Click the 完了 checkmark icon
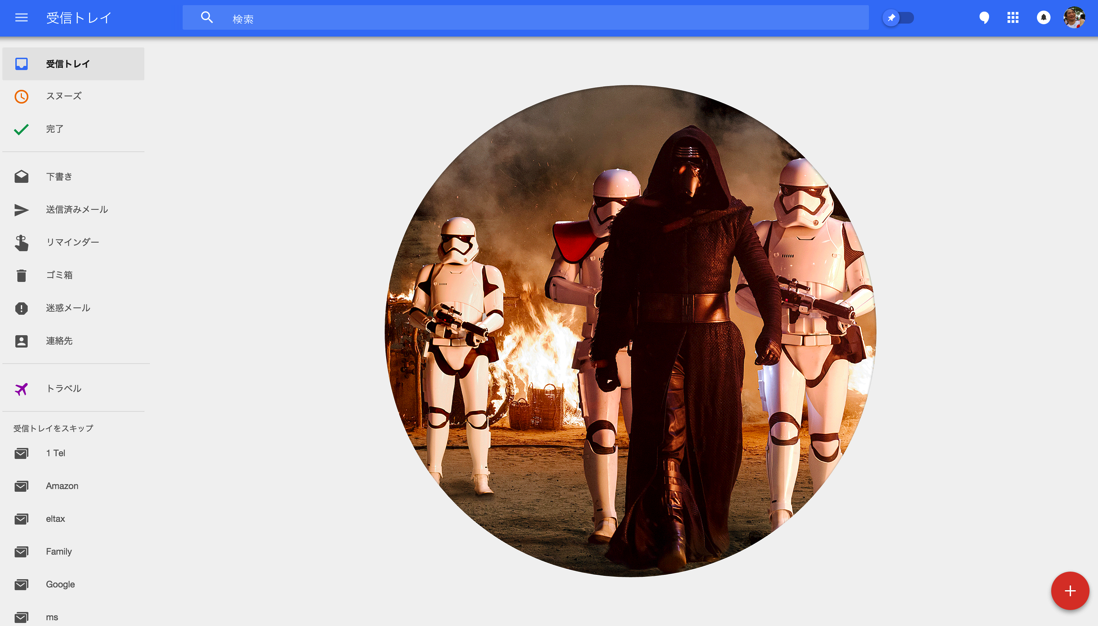Image resolution: width=1098 pixels, height=626 pixels. click(x=22, y=129)
